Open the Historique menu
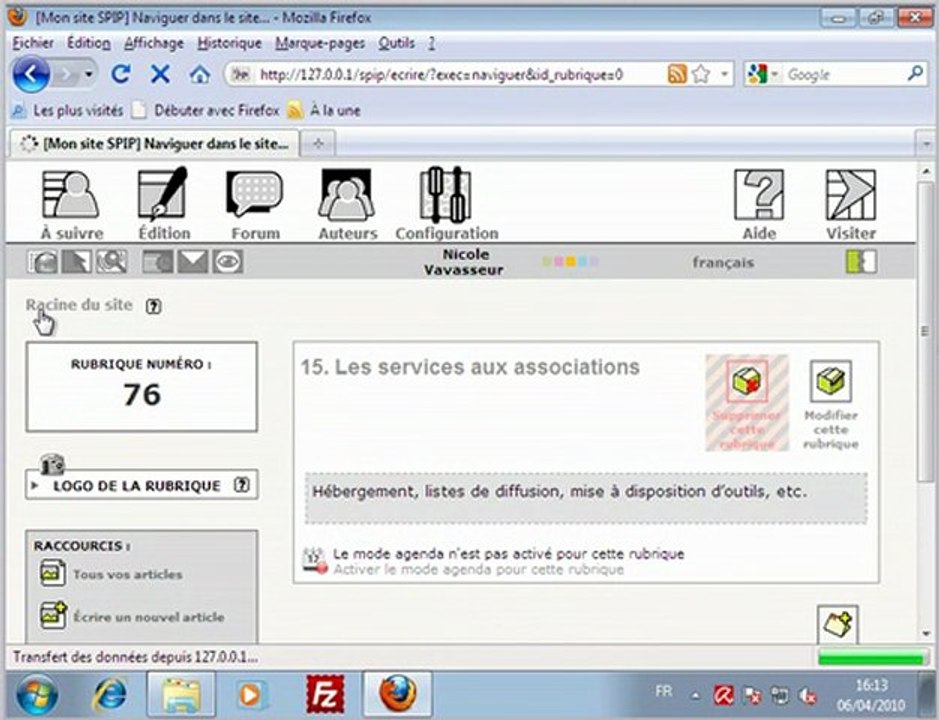This screenshot has height=720, width=939. [229, 43]
